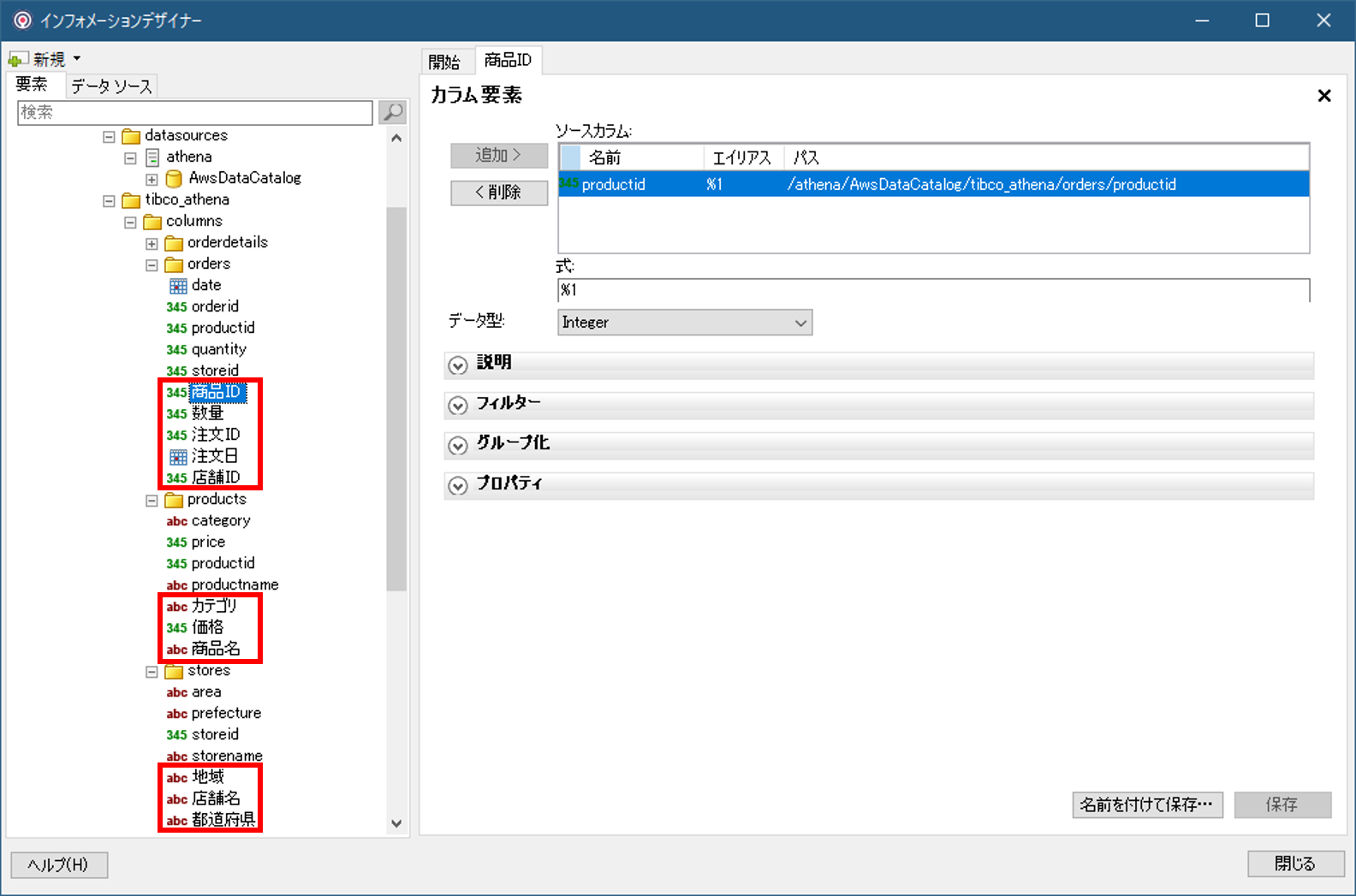Click the integer icon beside price
The height and width of the screenshot is (896, 1356).
pyautogui.click(x=177, y=543)
